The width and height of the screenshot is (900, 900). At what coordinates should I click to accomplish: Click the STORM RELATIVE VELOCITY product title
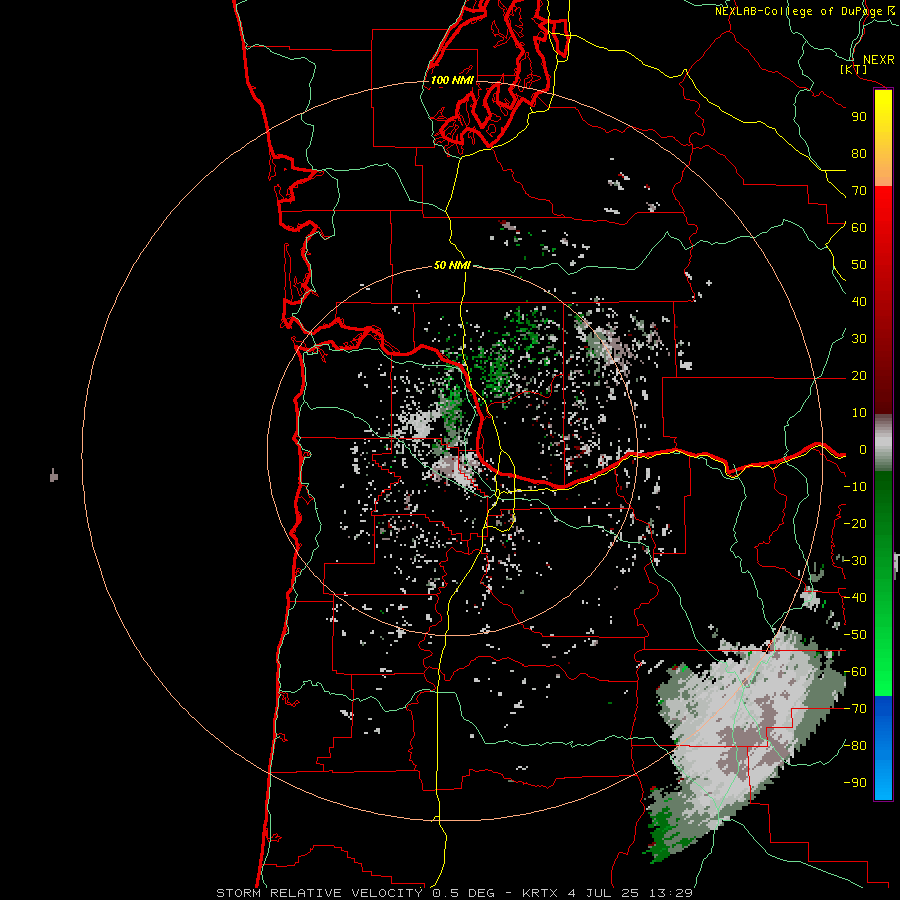(x=319, y=893)
